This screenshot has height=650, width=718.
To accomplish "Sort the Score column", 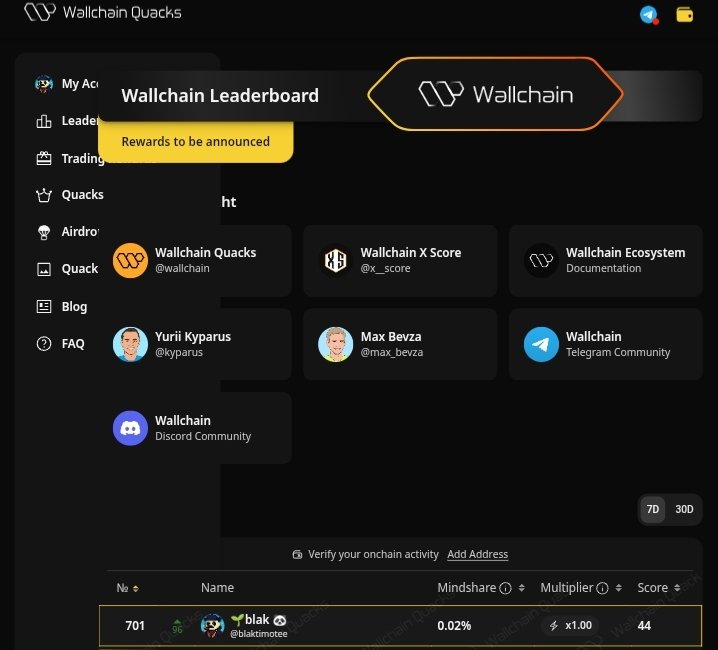I will [x=677, y=588].
